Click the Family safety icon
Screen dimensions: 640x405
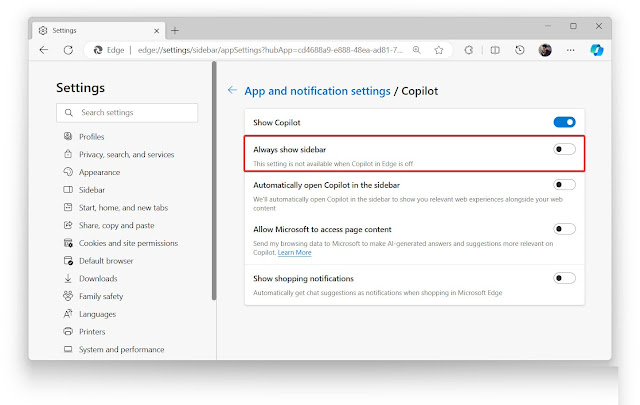(x=68, y=296)
